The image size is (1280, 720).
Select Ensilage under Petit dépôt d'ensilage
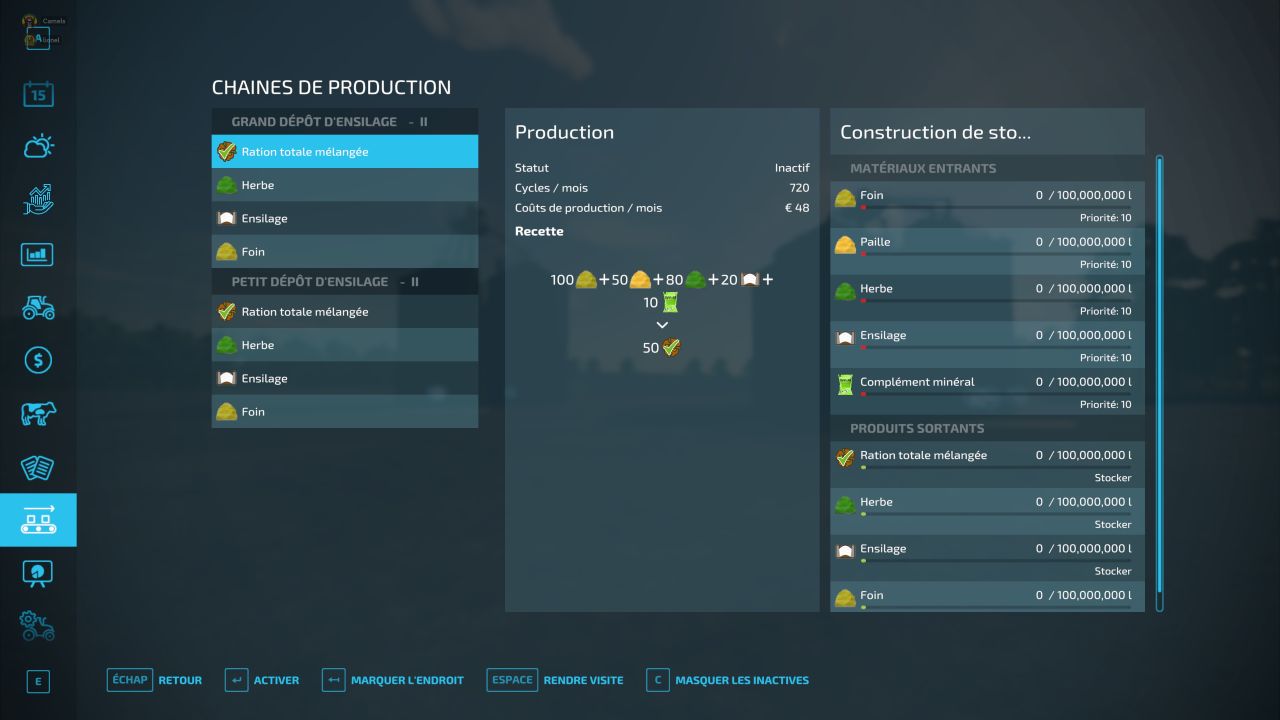[x=344, y=378]
